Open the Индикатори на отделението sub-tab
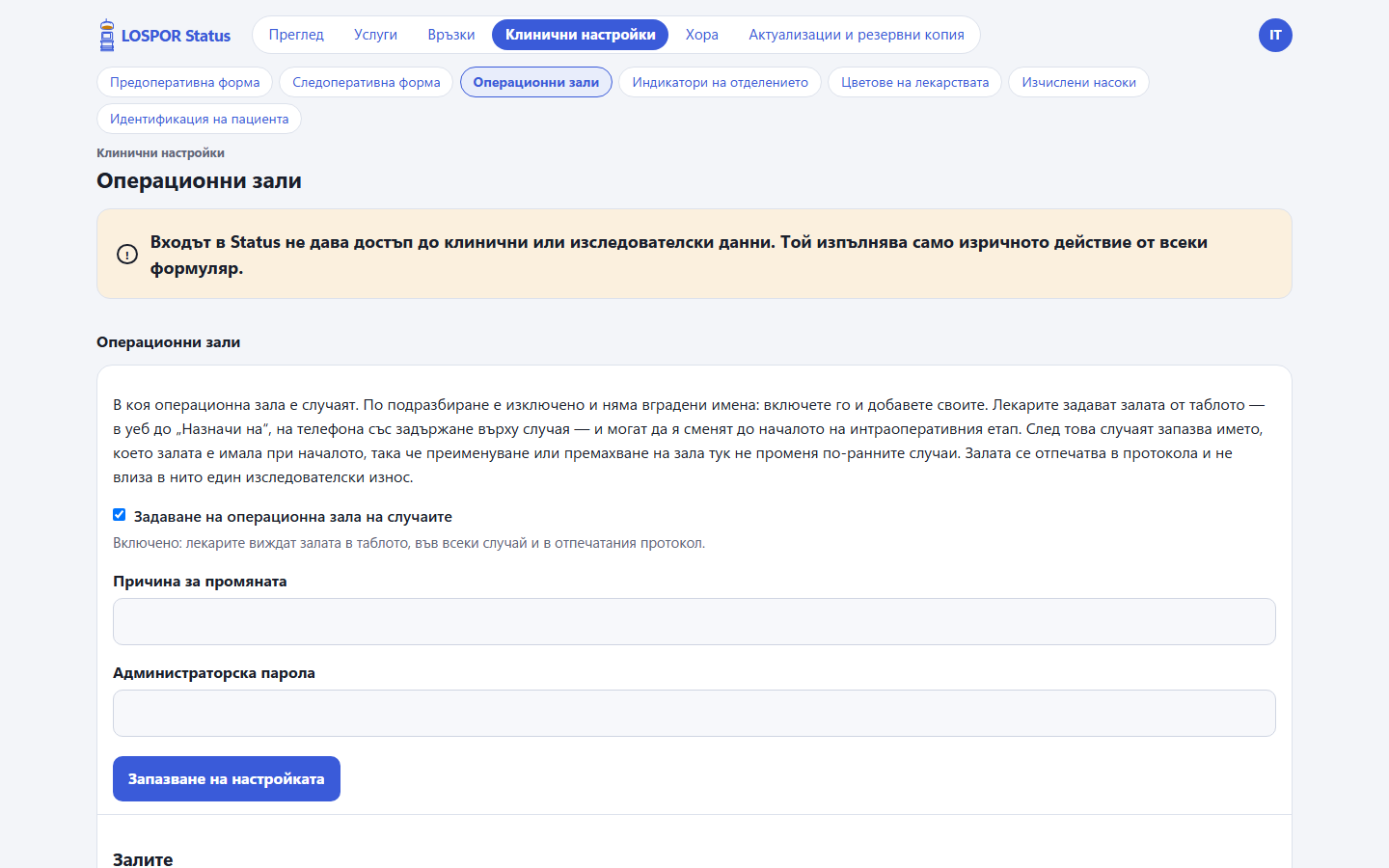1389x868 pixels. coord(721,83)
